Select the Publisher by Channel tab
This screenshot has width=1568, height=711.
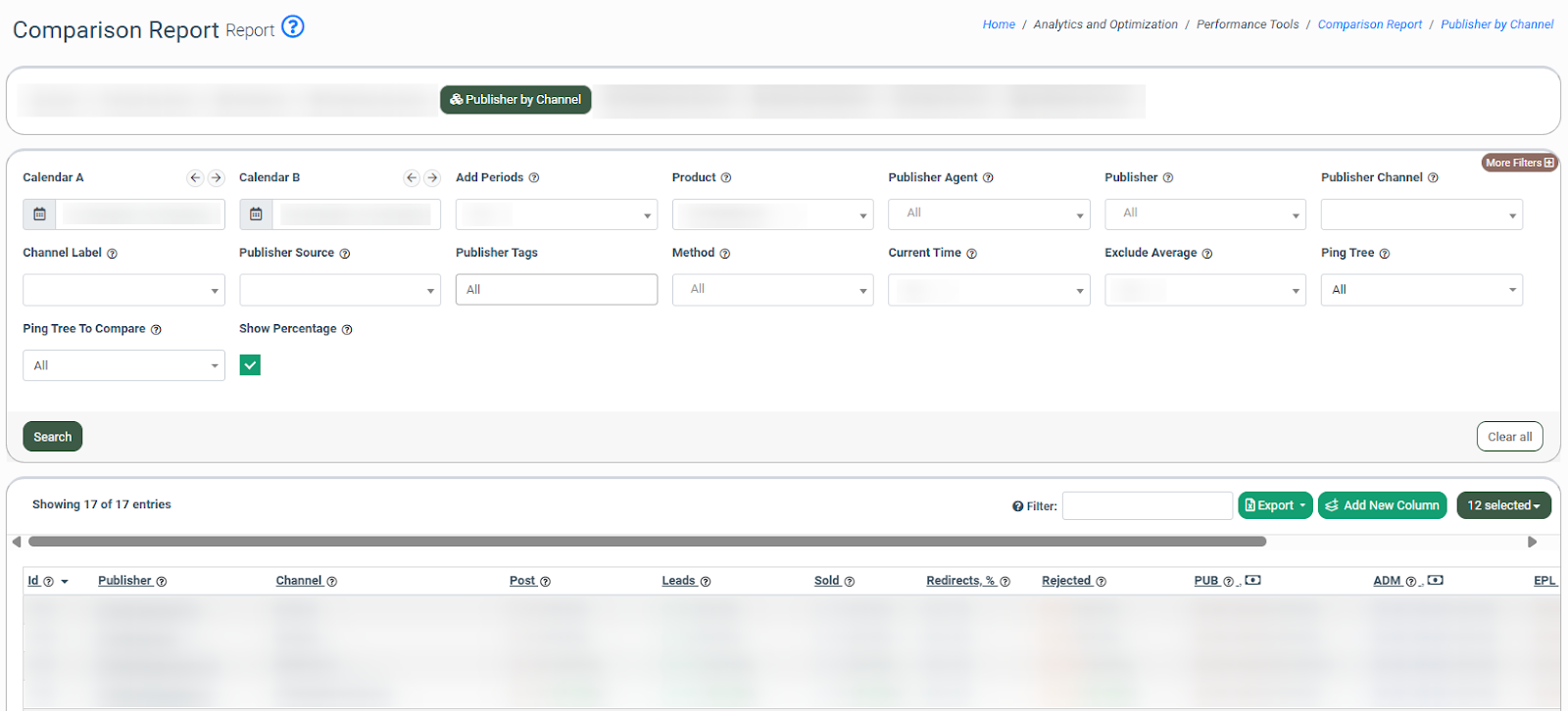tap(515, 100)
